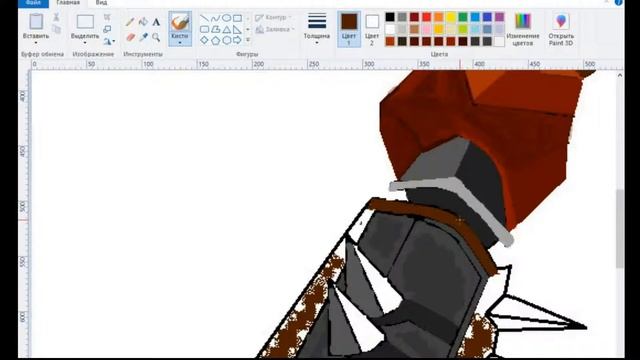Switch to the Главная ribbon tab
The width and height of the screenshot is (640, 360).
click(x=68, y=3)
